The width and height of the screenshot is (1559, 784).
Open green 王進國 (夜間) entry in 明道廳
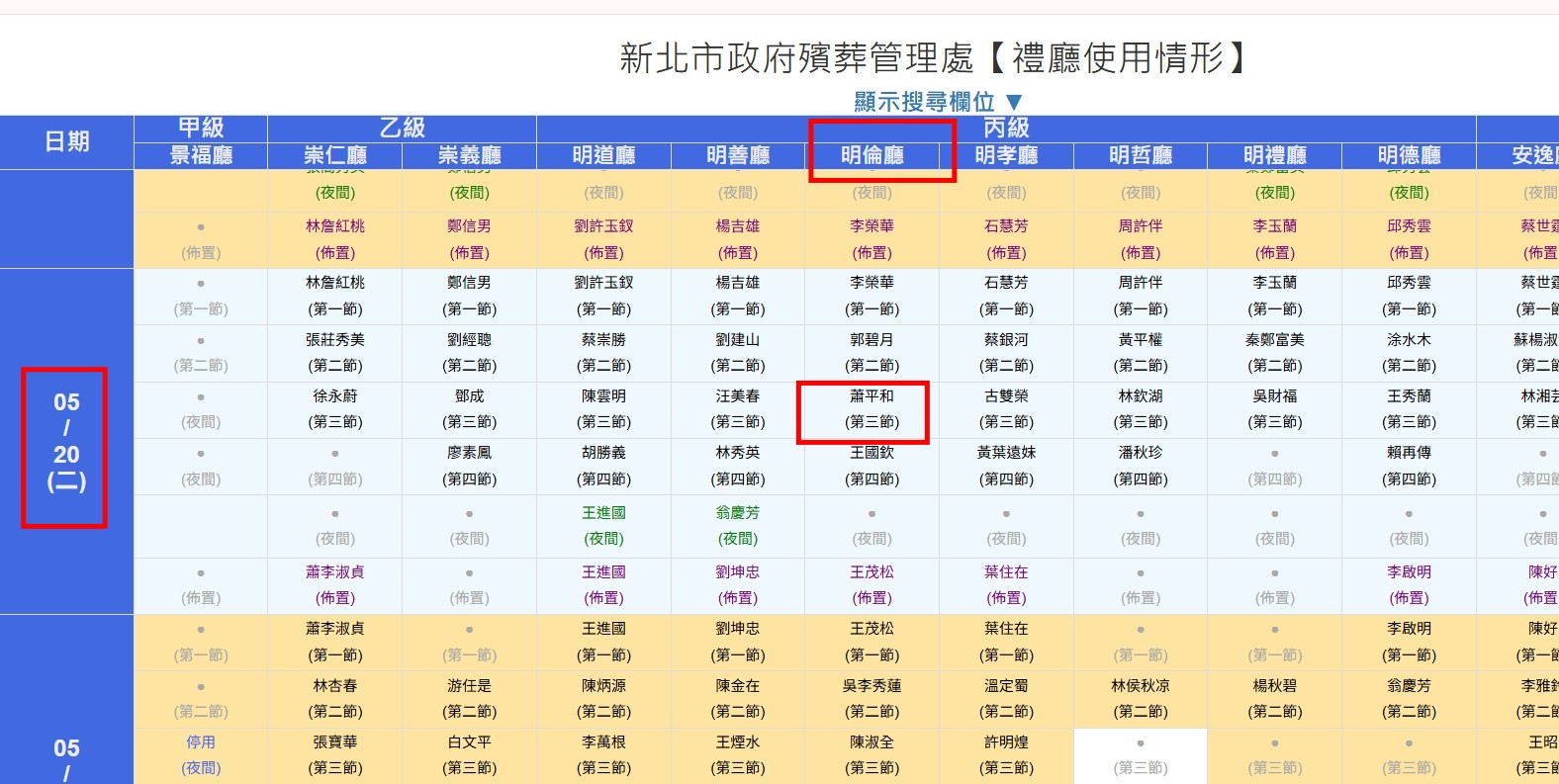[603, 526]
